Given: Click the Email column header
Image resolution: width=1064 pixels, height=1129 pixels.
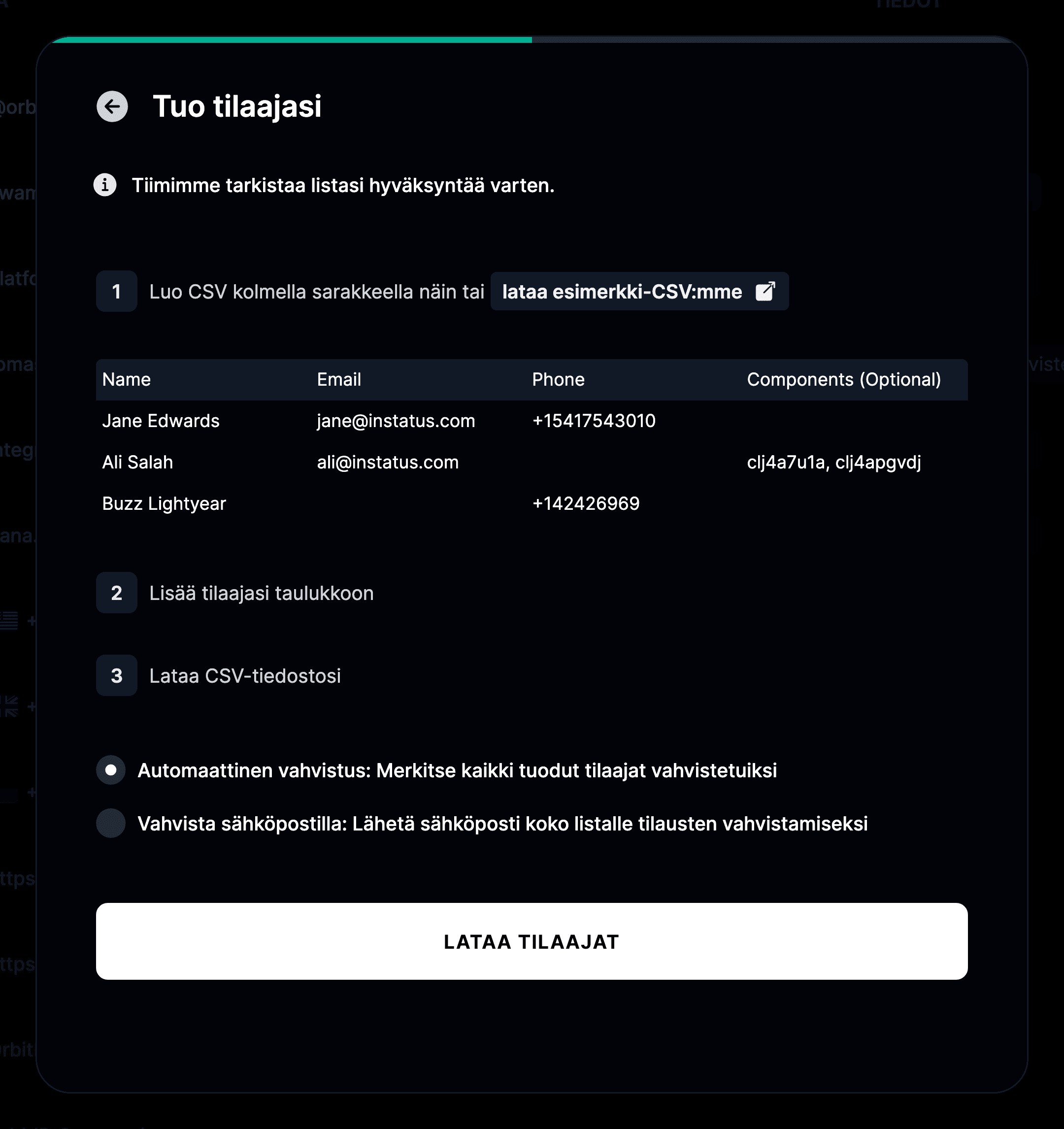Looking at the screenshot, I should (x=339, y=379).
